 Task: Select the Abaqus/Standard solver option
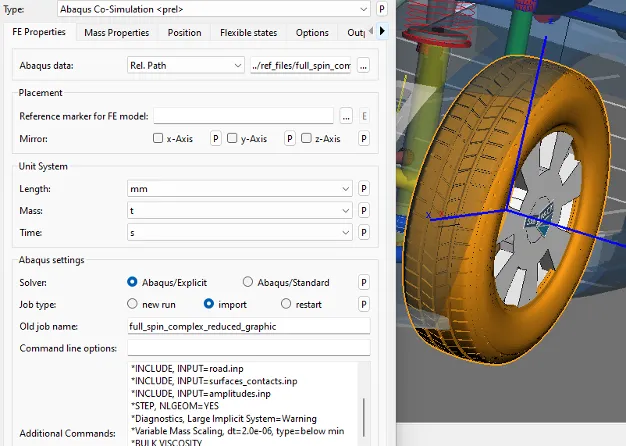coord(248,283)
